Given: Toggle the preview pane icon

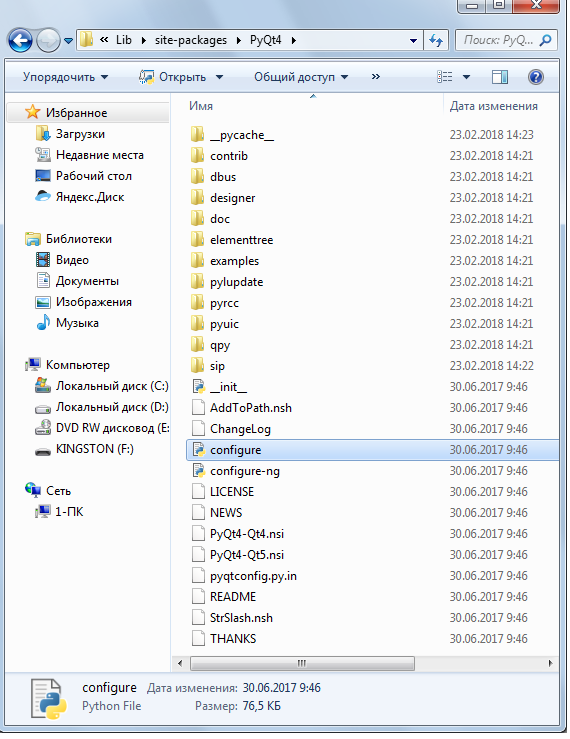Looking at the screenshot, I should click(499, 77).
